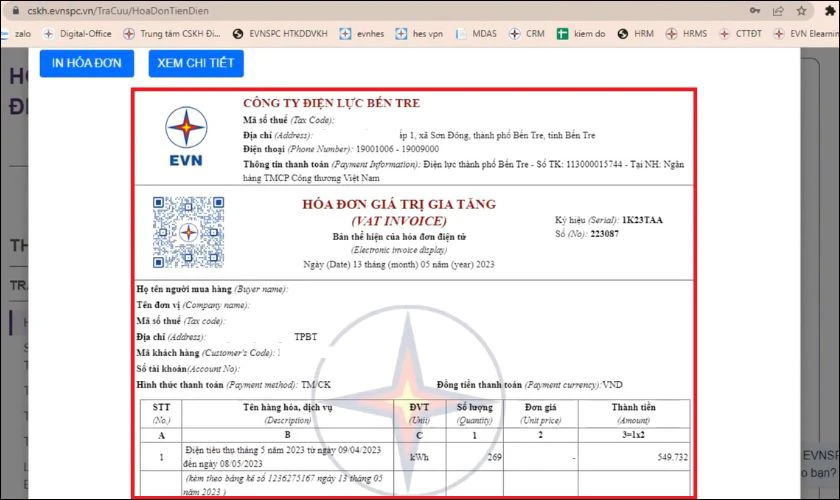Open the extensions puzzle icon
This screenshot has width=840, height=500.
[x=830, y=11]
